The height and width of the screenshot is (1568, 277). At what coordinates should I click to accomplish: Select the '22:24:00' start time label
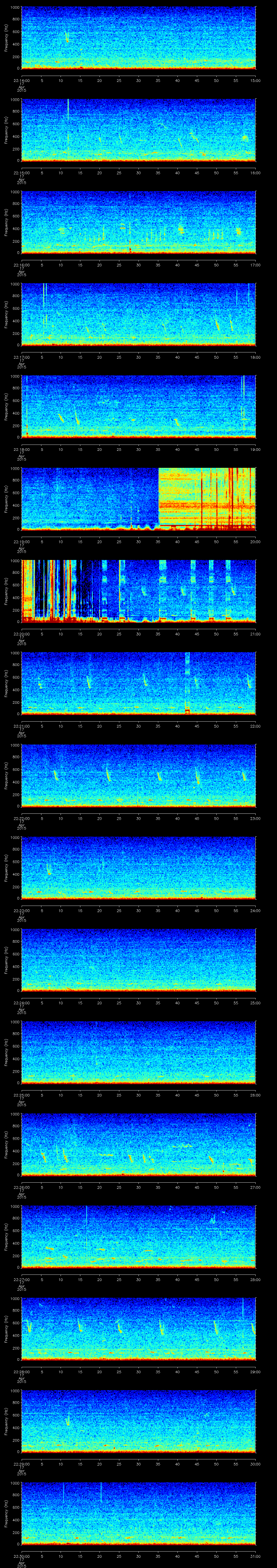(21, 1003)
